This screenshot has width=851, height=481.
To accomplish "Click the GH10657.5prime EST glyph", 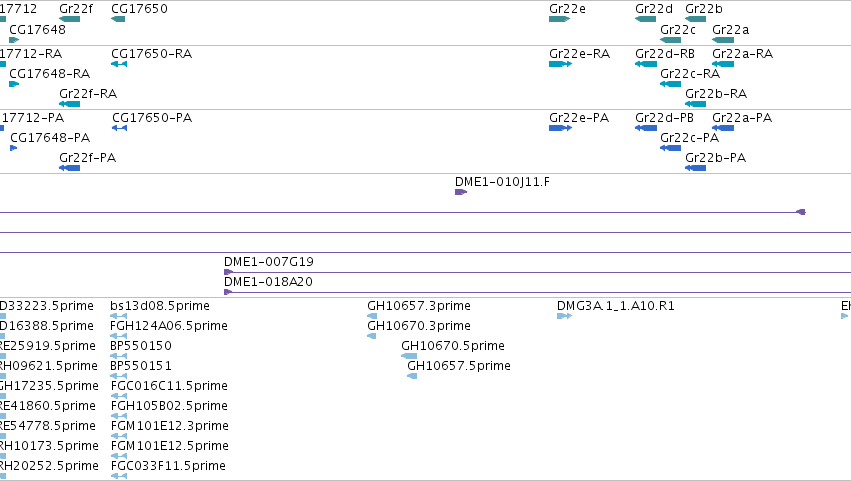I will point(412,376).
